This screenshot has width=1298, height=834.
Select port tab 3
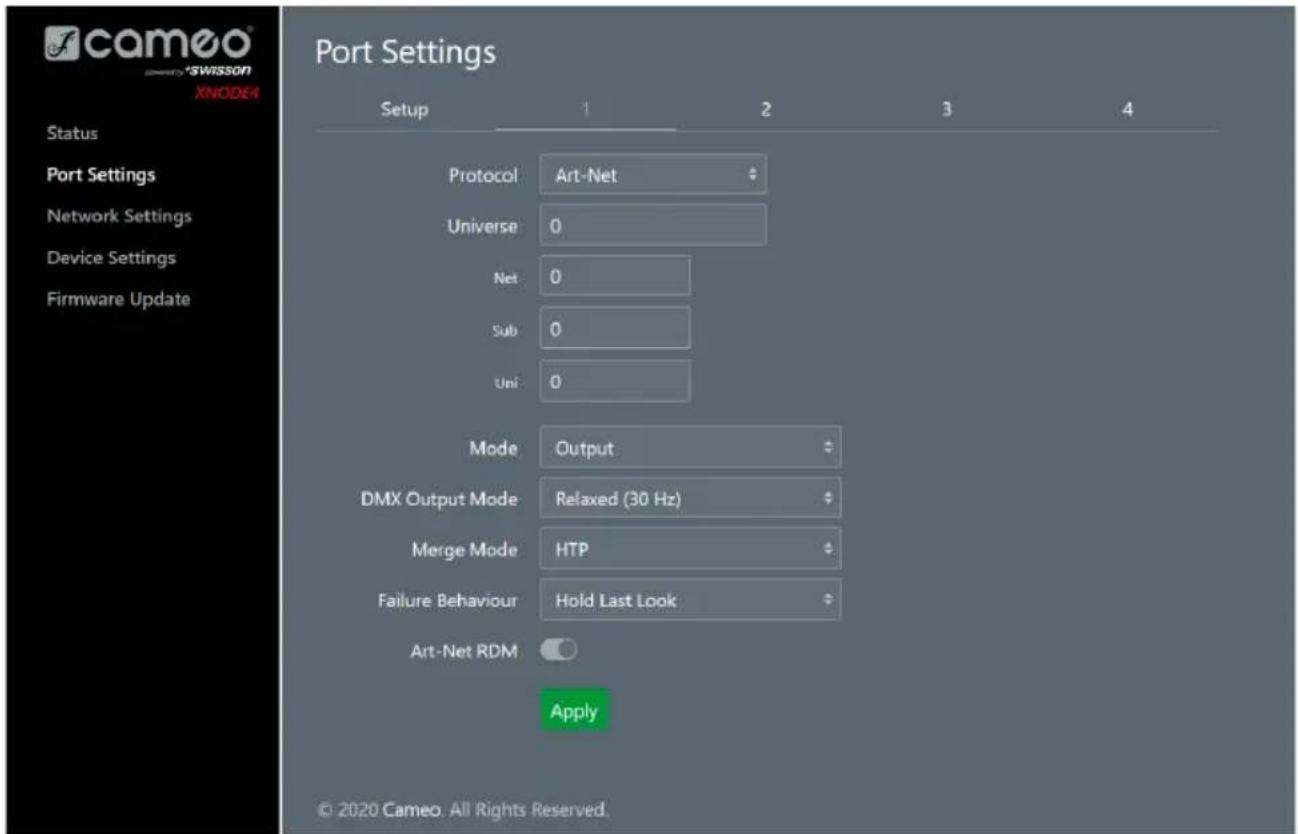(x=946, y=109)
